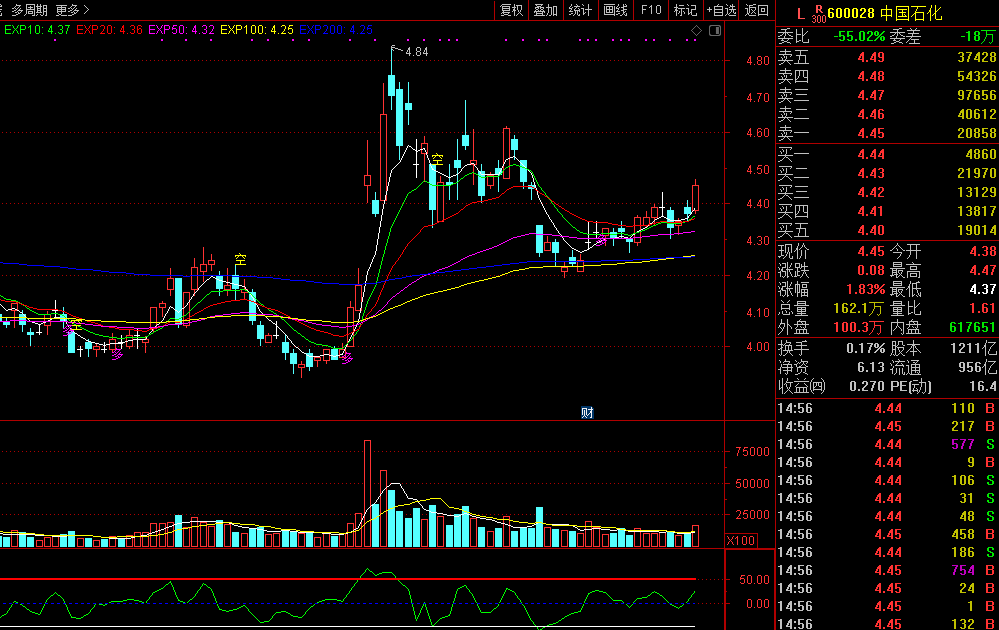Click the 总量 value 162.1万

[858, 309]
